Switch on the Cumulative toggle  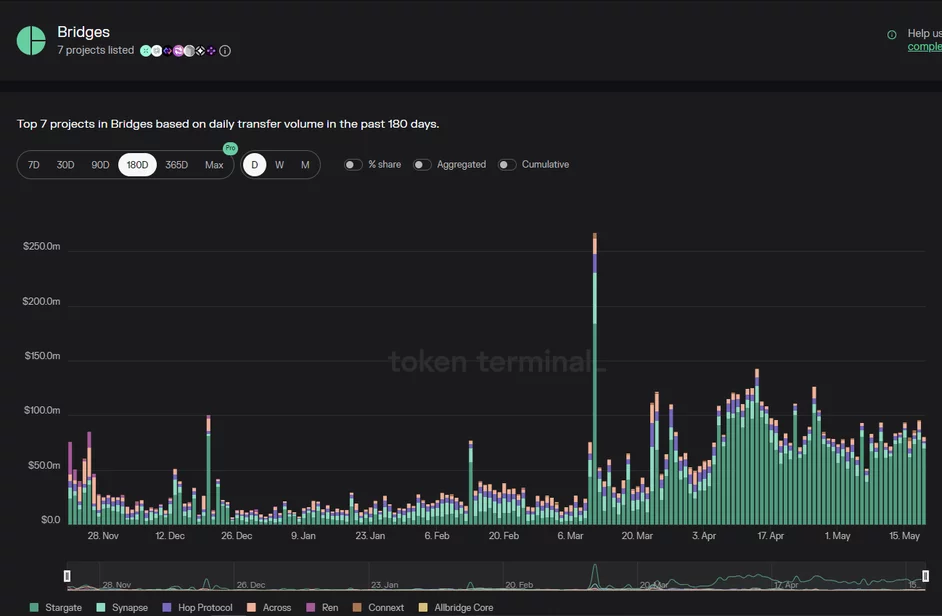point(507,165)
